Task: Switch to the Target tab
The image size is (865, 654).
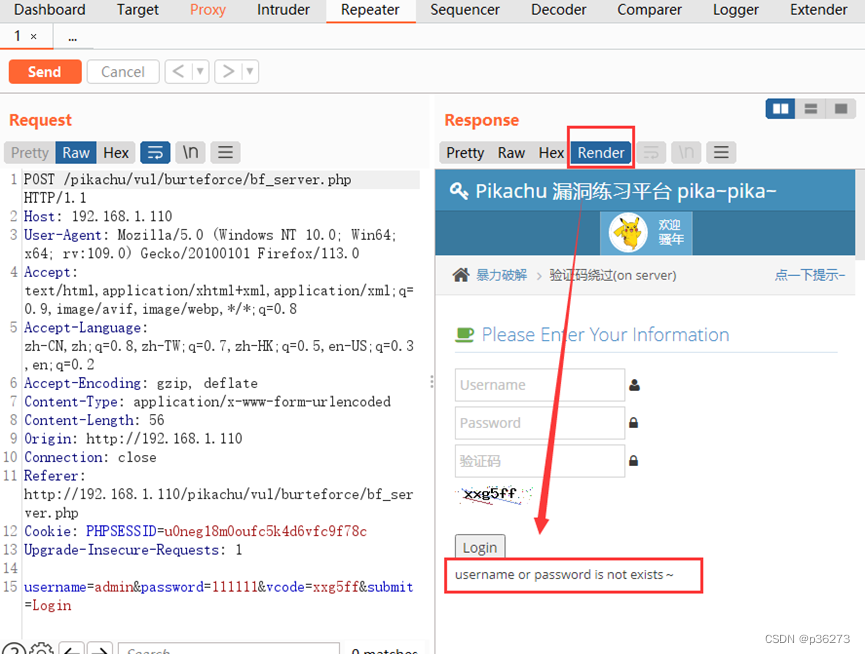Action: coord(137,10)
